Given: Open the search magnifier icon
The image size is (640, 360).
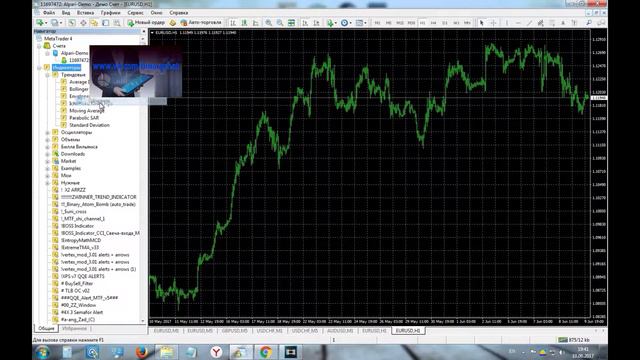Looking at the screenshot, I should [589, 23].
